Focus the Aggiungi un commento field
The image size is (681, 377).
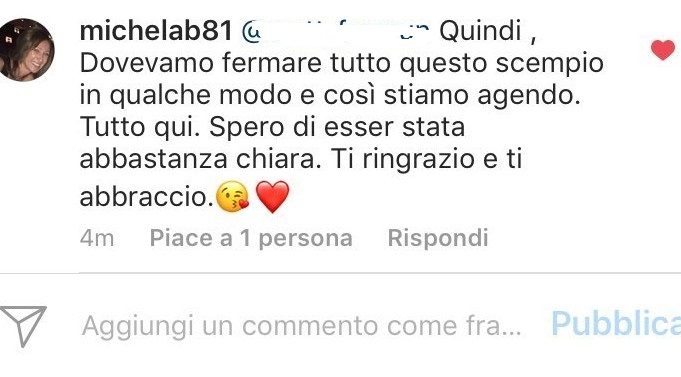coord(301,325)
